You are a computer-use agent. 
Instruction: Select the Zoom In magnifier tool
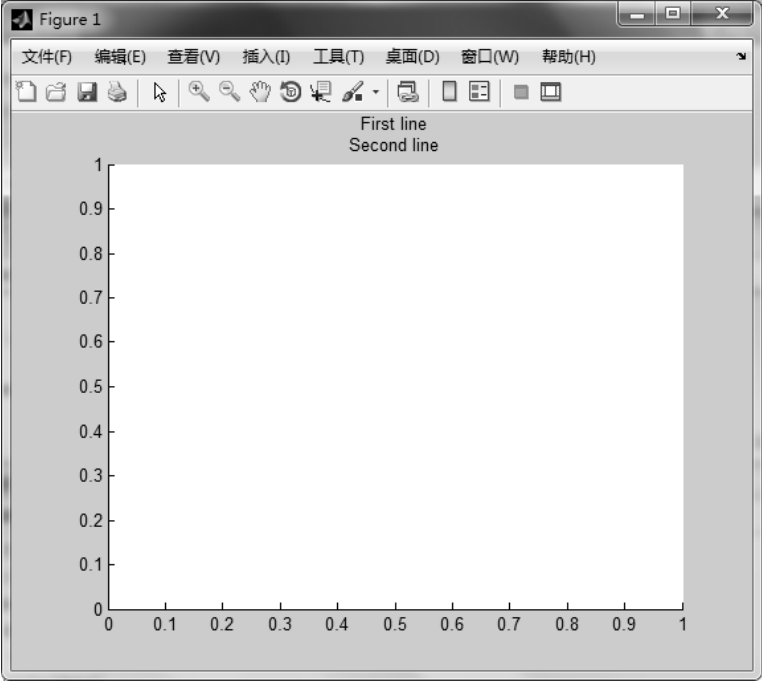pyautogui.click(x=199, y=92)
